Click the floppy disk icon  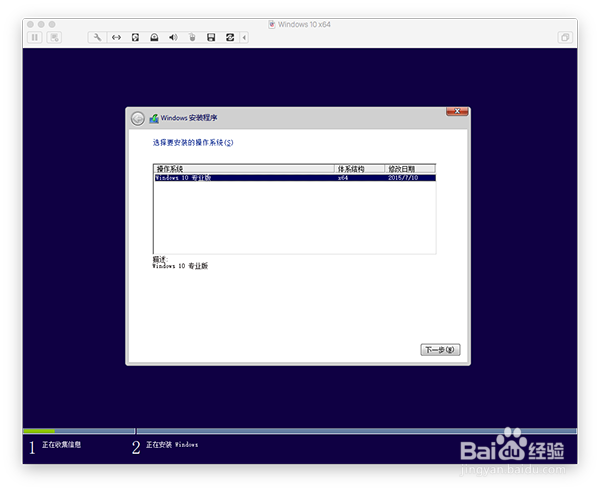pos(211,37)
